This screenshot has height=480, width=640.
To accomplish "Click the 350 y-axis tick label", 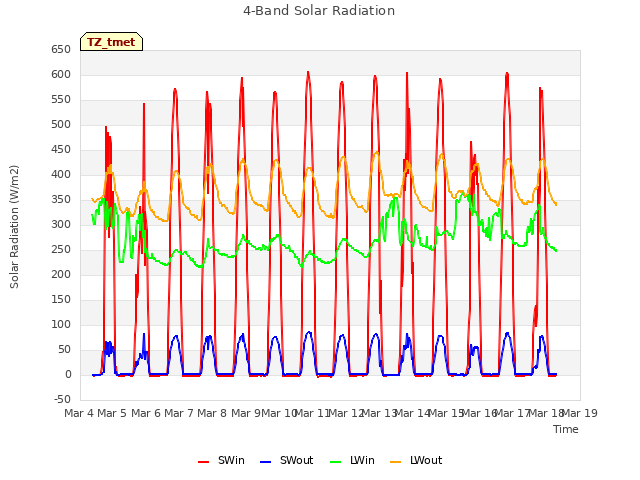I will tap(61, 200).
